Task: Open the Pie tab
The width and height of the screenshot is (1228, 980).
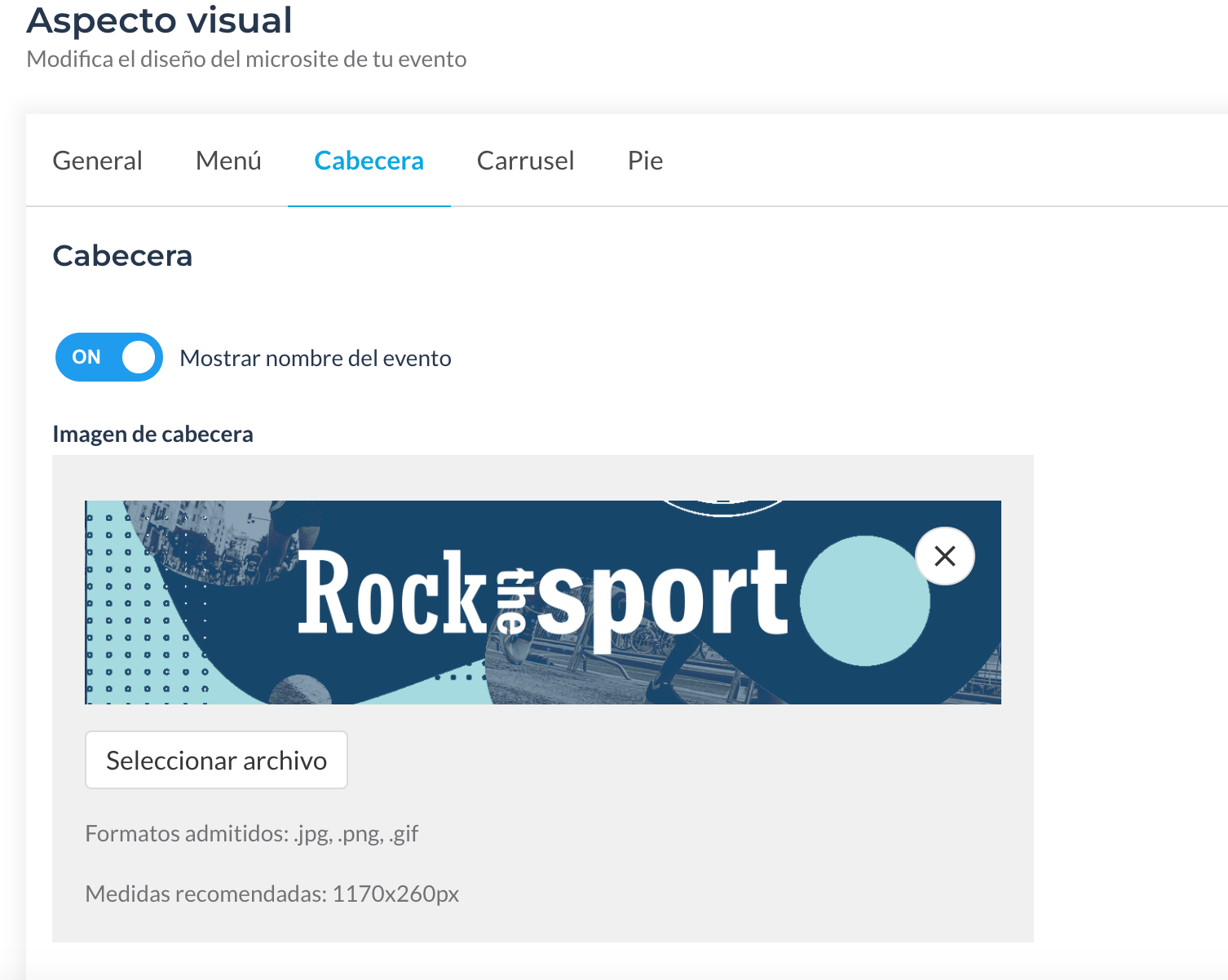Action: click(645, 161)
